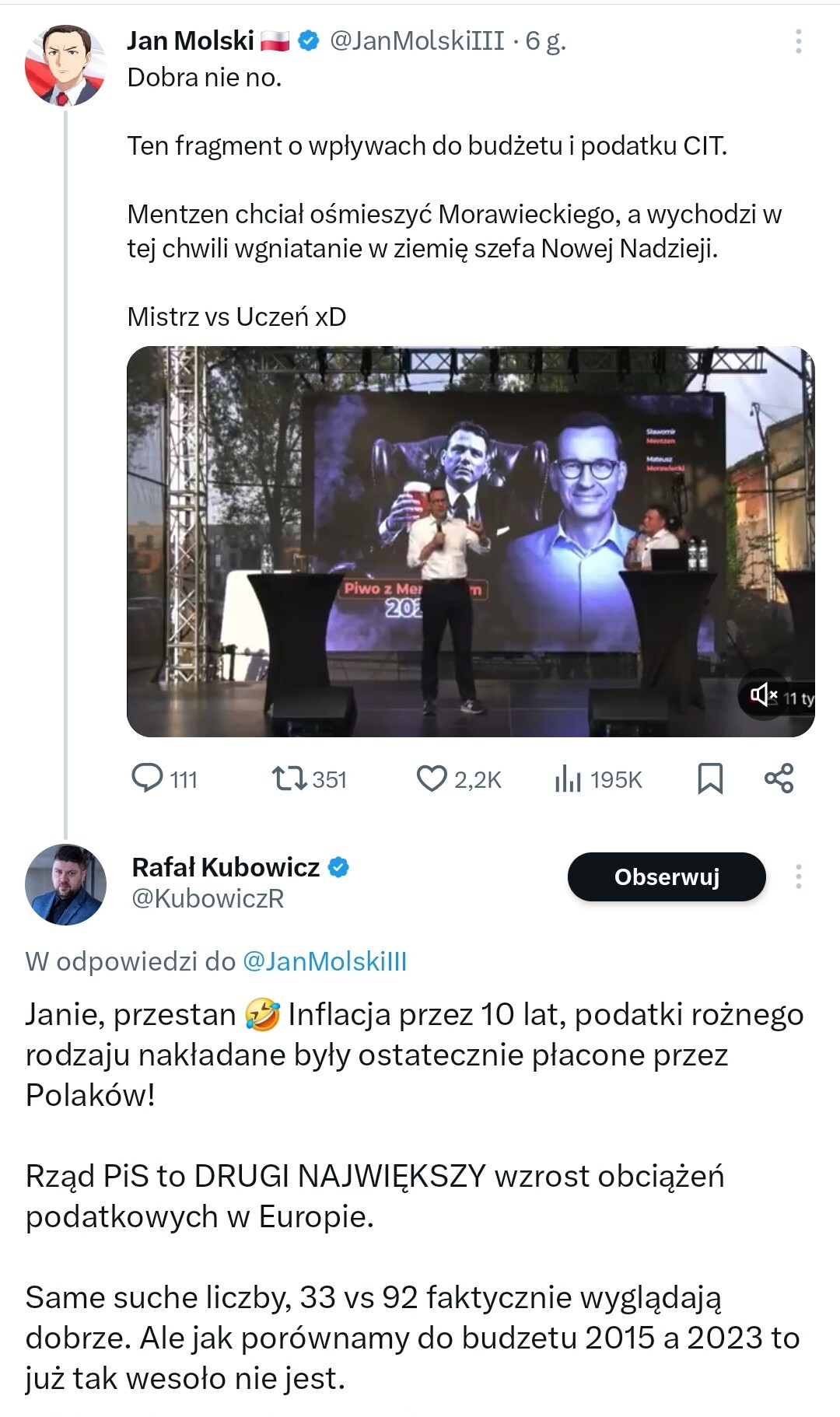Viewport: 840px width, 1417px height.
Task: Open Rafał Kubowicz's profile picture
Action: [65, 884]
